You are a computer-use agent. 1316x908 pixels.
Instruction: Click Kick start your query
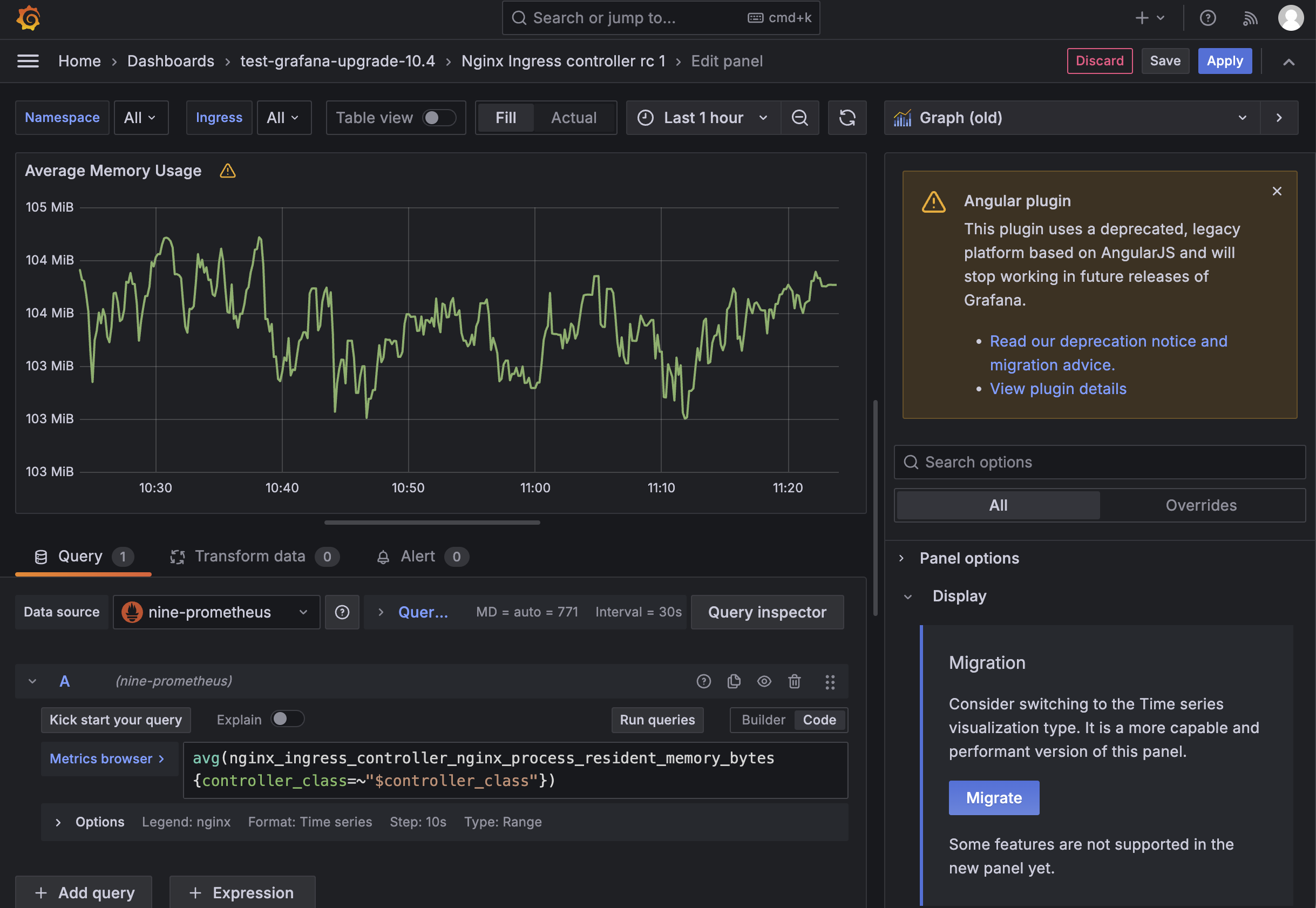[x=116, y=720]
